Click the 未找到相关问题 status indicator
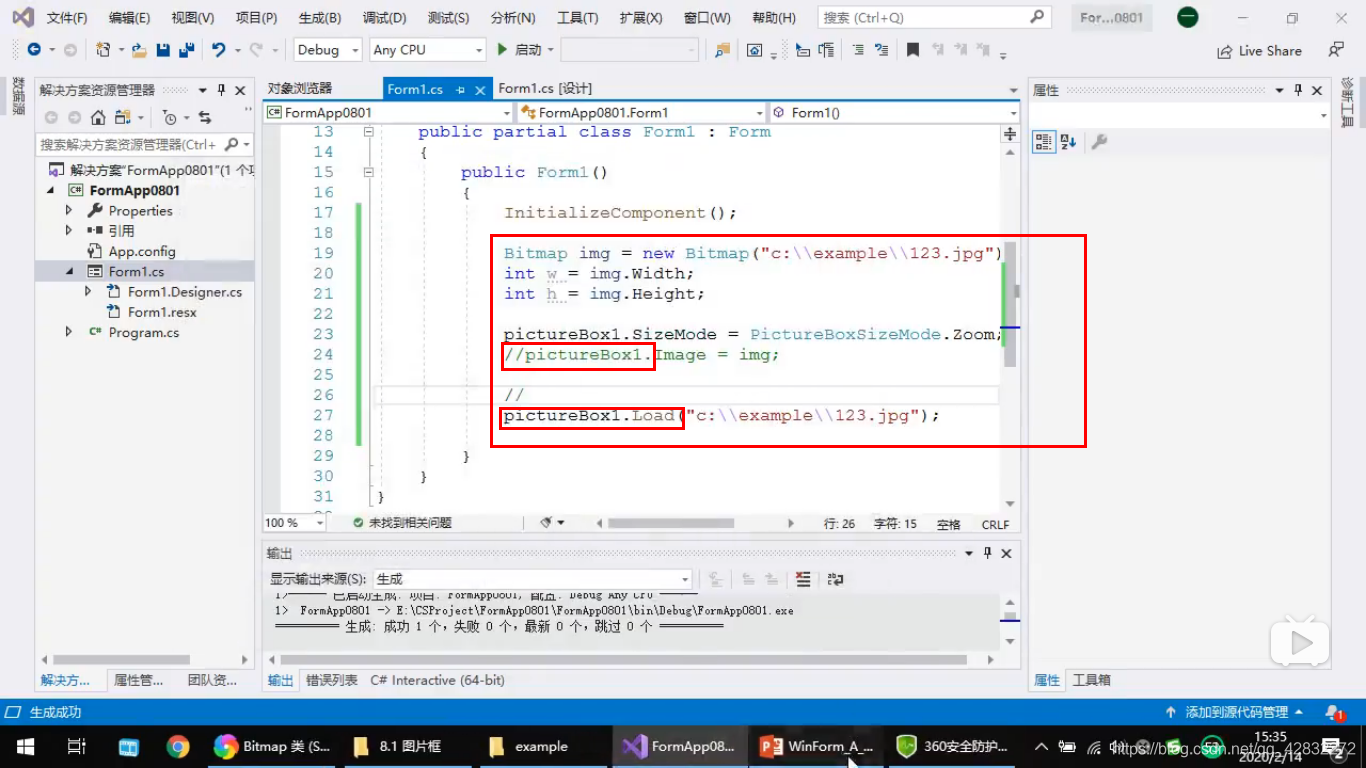Screen dimensions: 1366x768 point(402,523)
